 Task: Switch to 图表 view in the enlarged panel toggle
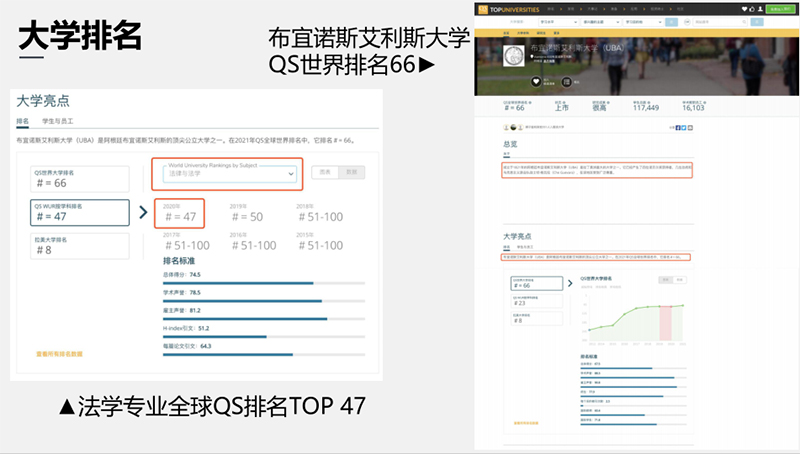click(x=325, y=172)
